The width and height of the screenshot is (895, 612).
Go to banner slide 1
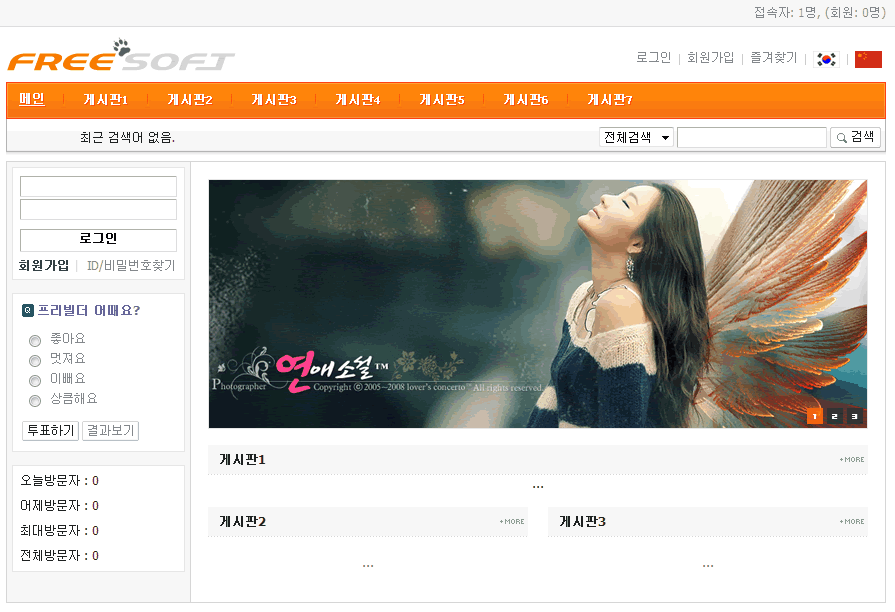point(814,416)
